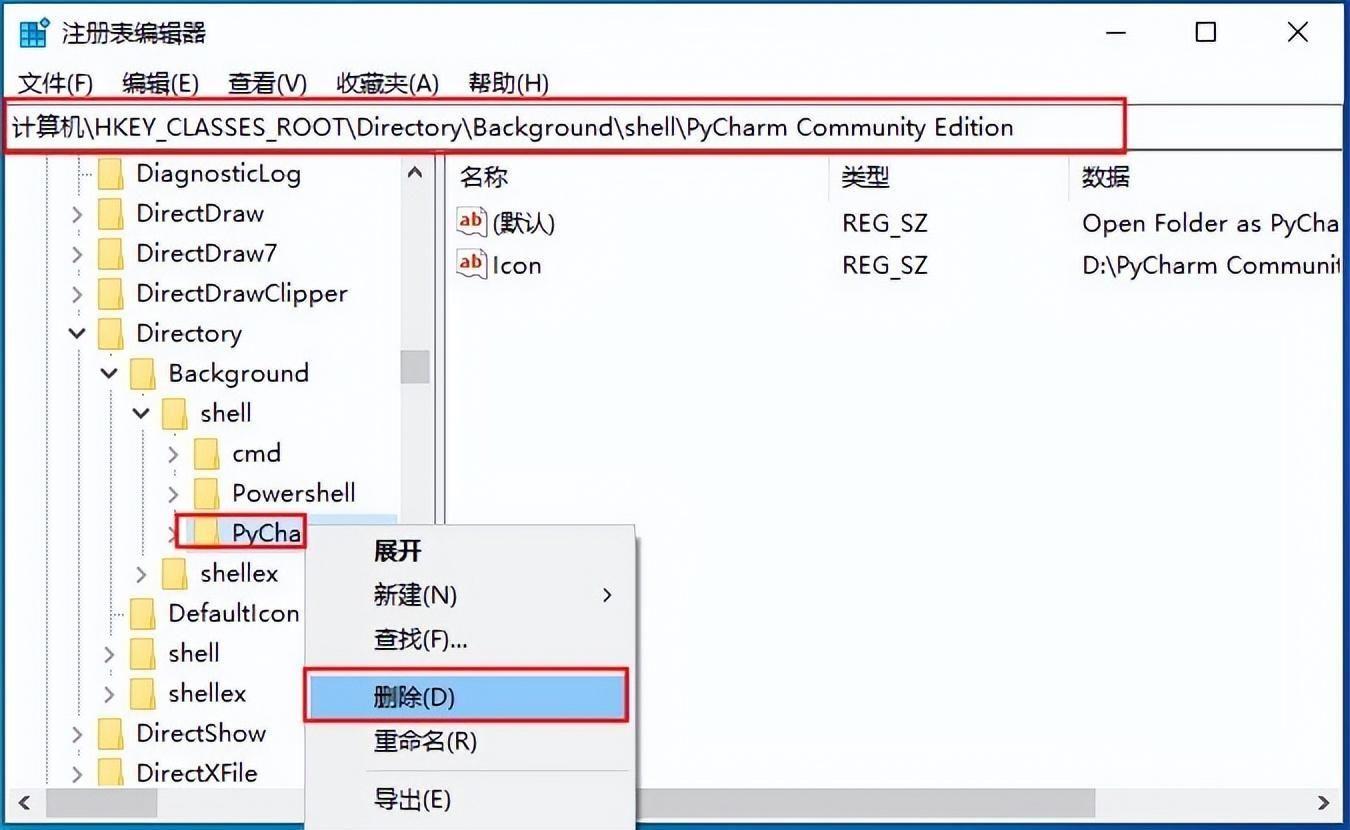
Task: Open the 查看(V) menu
Action: pyautogui.click(x=267, y=83)
